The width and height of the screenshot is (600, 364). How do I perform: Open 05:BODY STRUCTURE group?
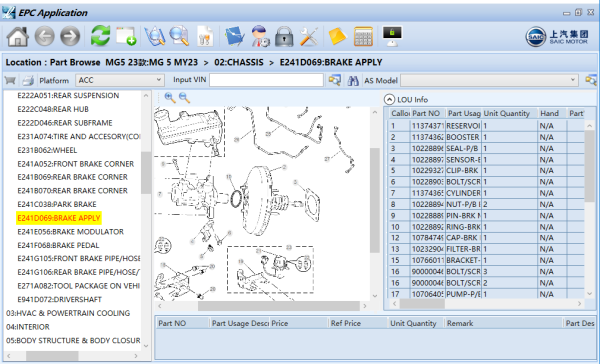point(73,340)
